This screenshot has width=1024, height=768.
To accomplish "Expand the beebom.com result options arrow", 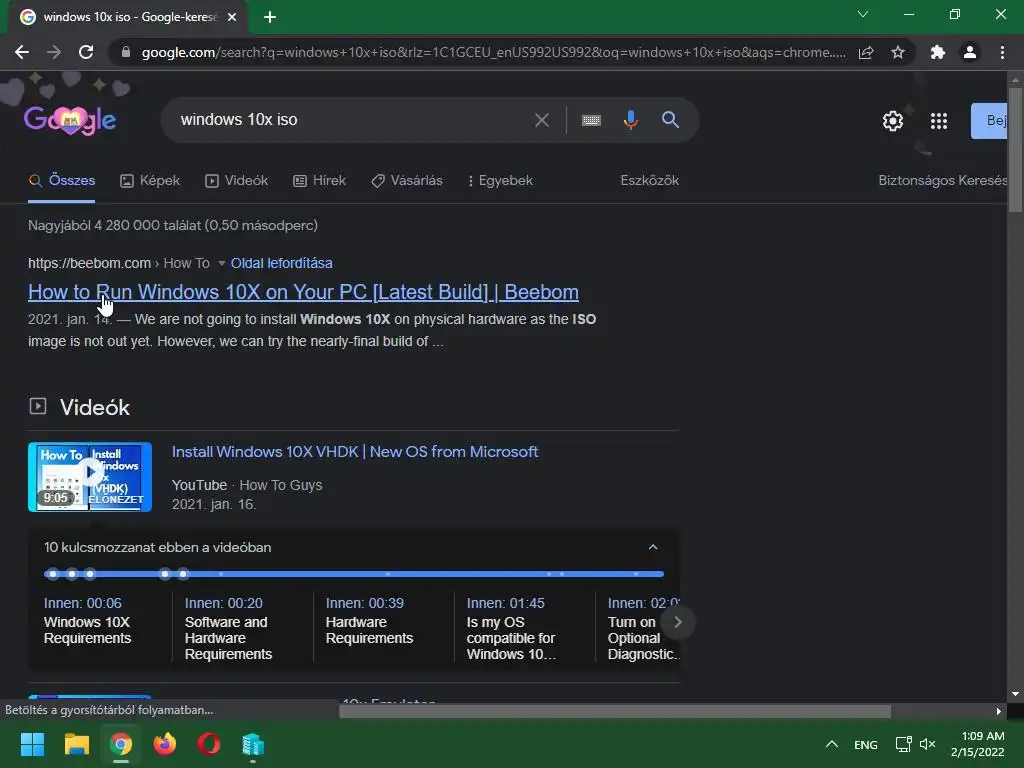I will 221,263.
